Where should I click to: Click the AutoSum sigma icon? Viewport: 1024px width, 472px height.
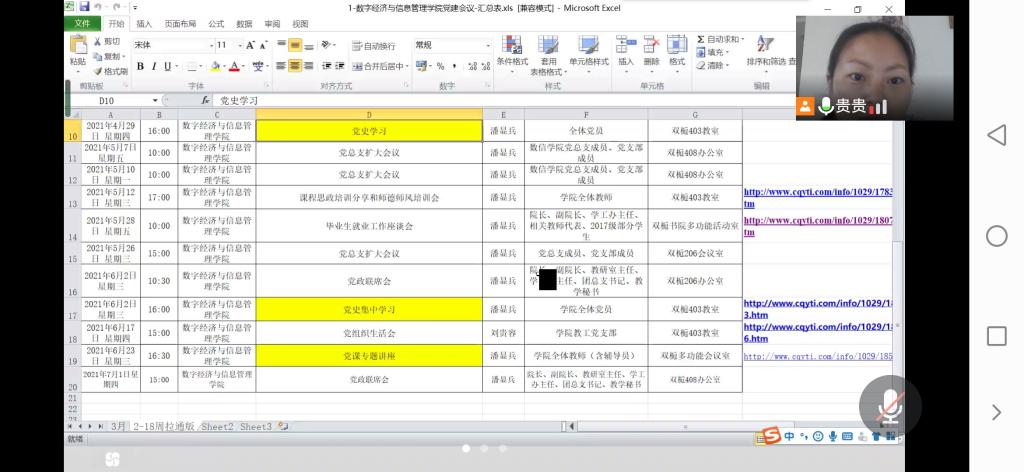pos(700,40)
